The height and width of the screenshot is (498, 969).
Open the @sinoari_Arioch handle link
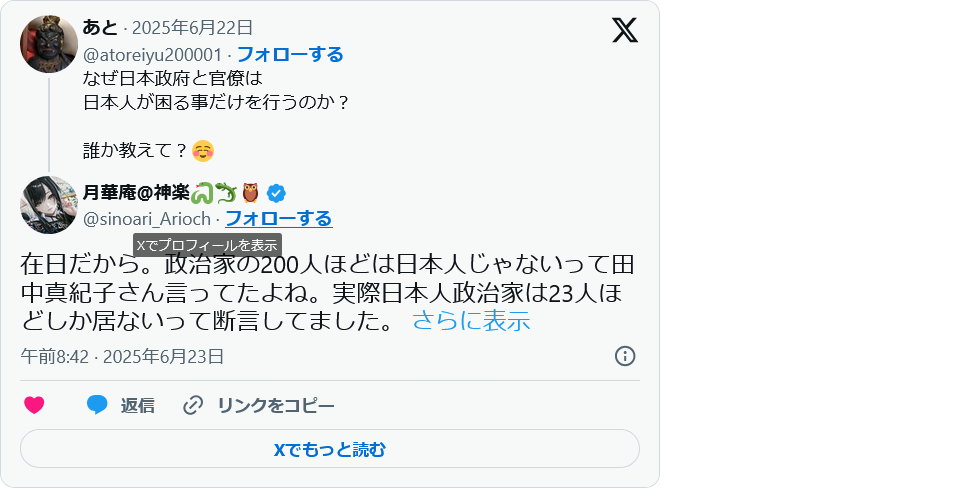point(147,219)
